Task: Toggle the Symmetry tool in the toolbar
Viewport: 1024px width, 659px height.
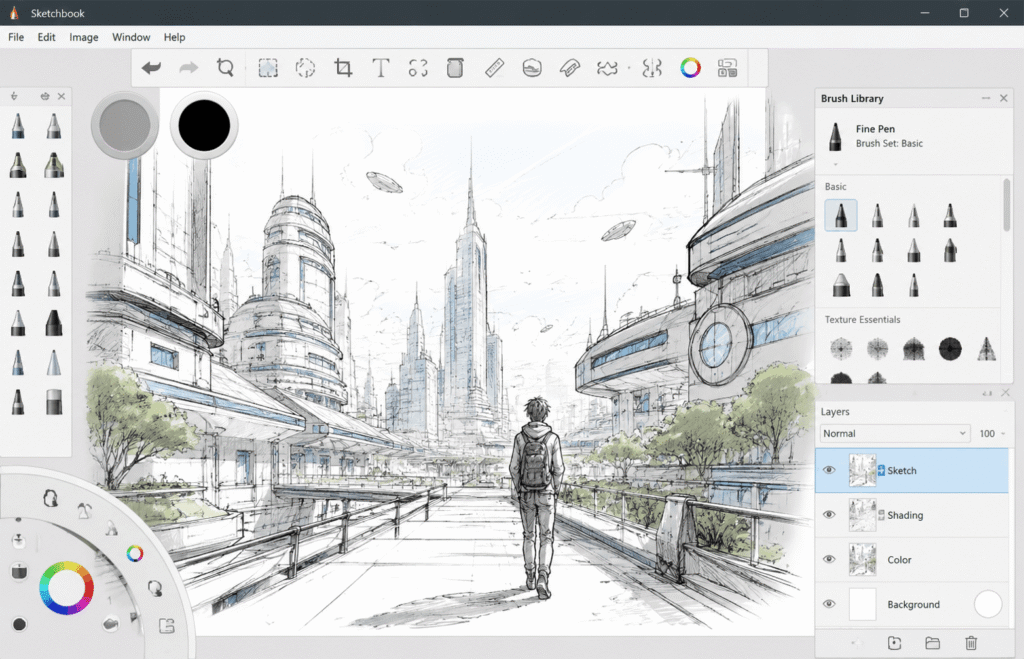Action: (652, 67)
